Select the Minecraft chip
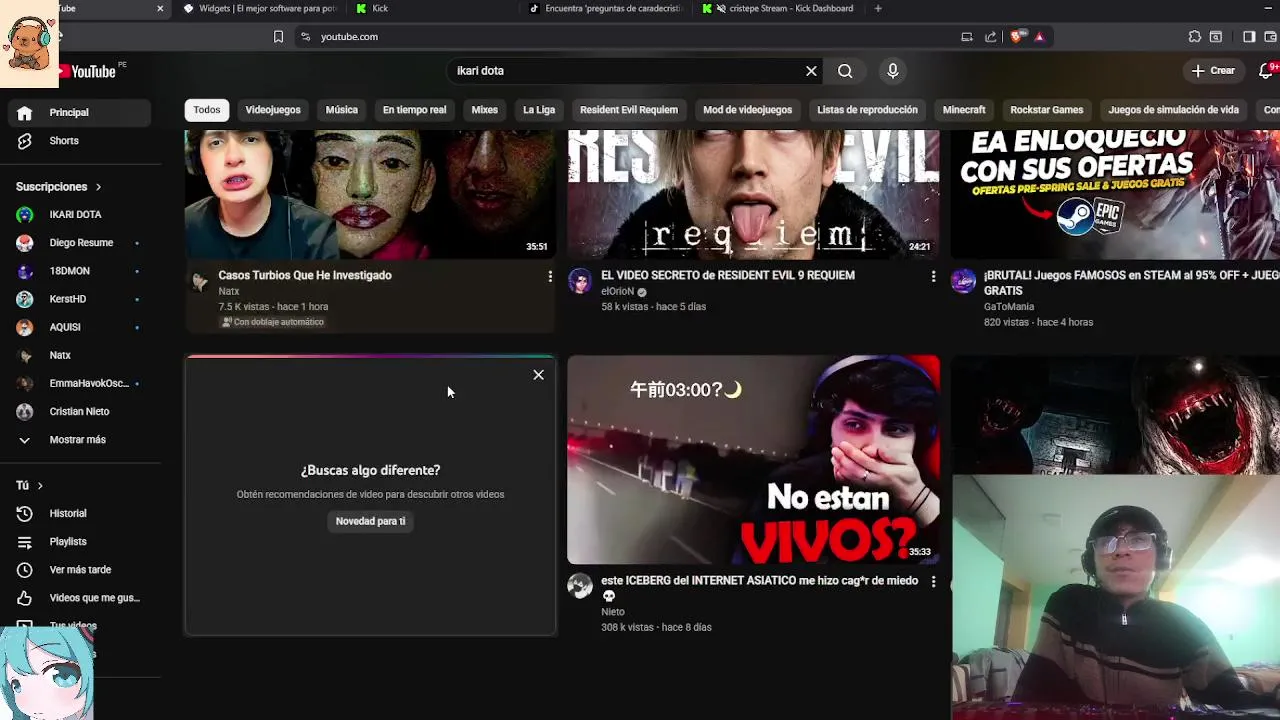This screenshot has width=1280, height=720. [x=964, y=110]
